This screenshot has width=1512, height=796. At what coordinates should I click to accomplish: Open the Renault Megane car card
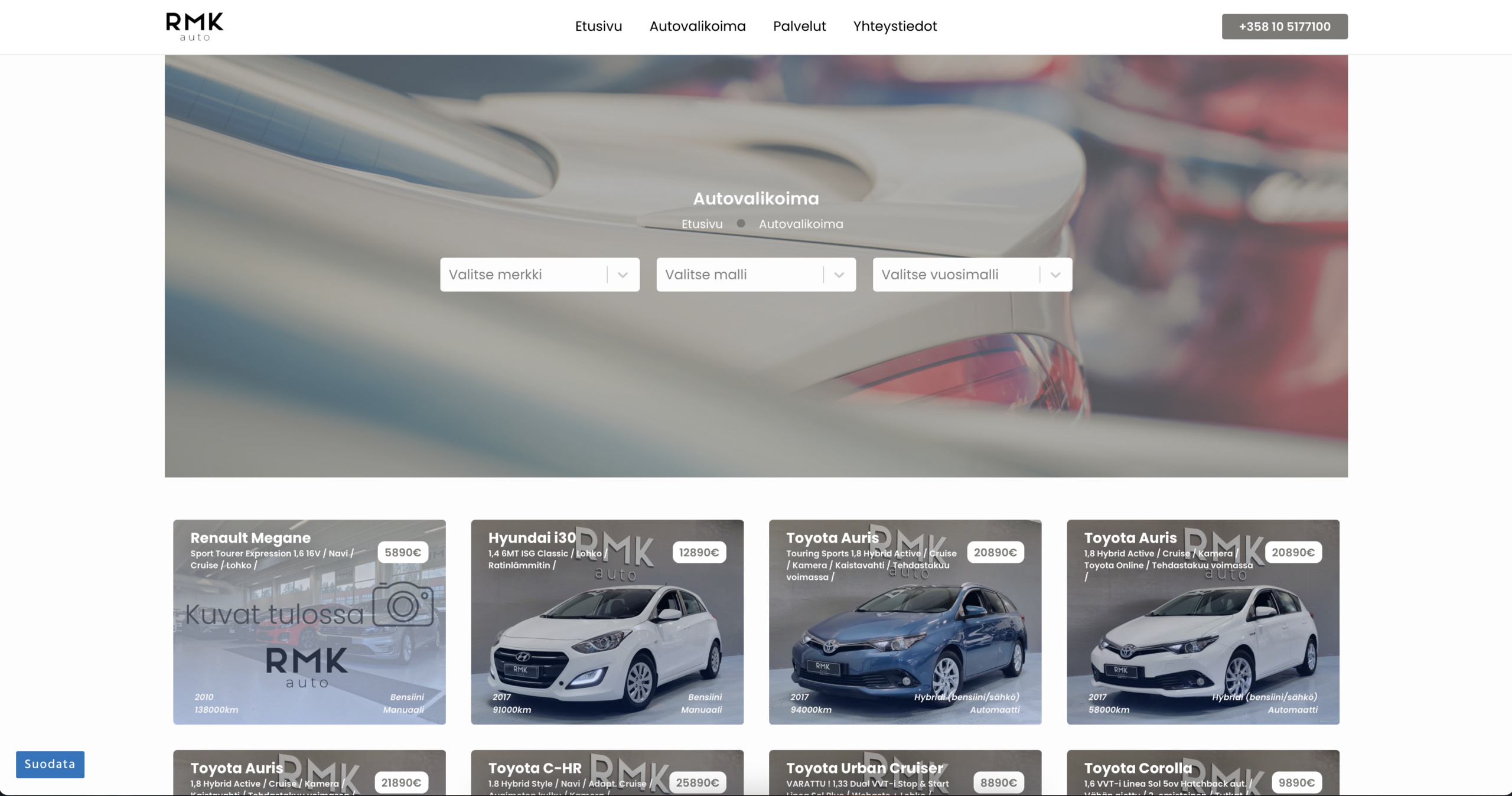pyautogui.click(x=309, y=622)
